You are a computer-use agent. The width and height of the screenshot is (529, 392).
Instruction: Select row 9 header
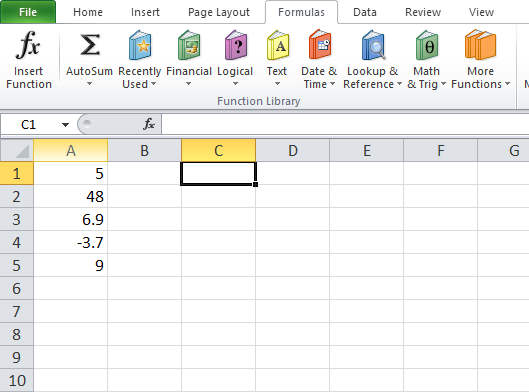point(17,357)
